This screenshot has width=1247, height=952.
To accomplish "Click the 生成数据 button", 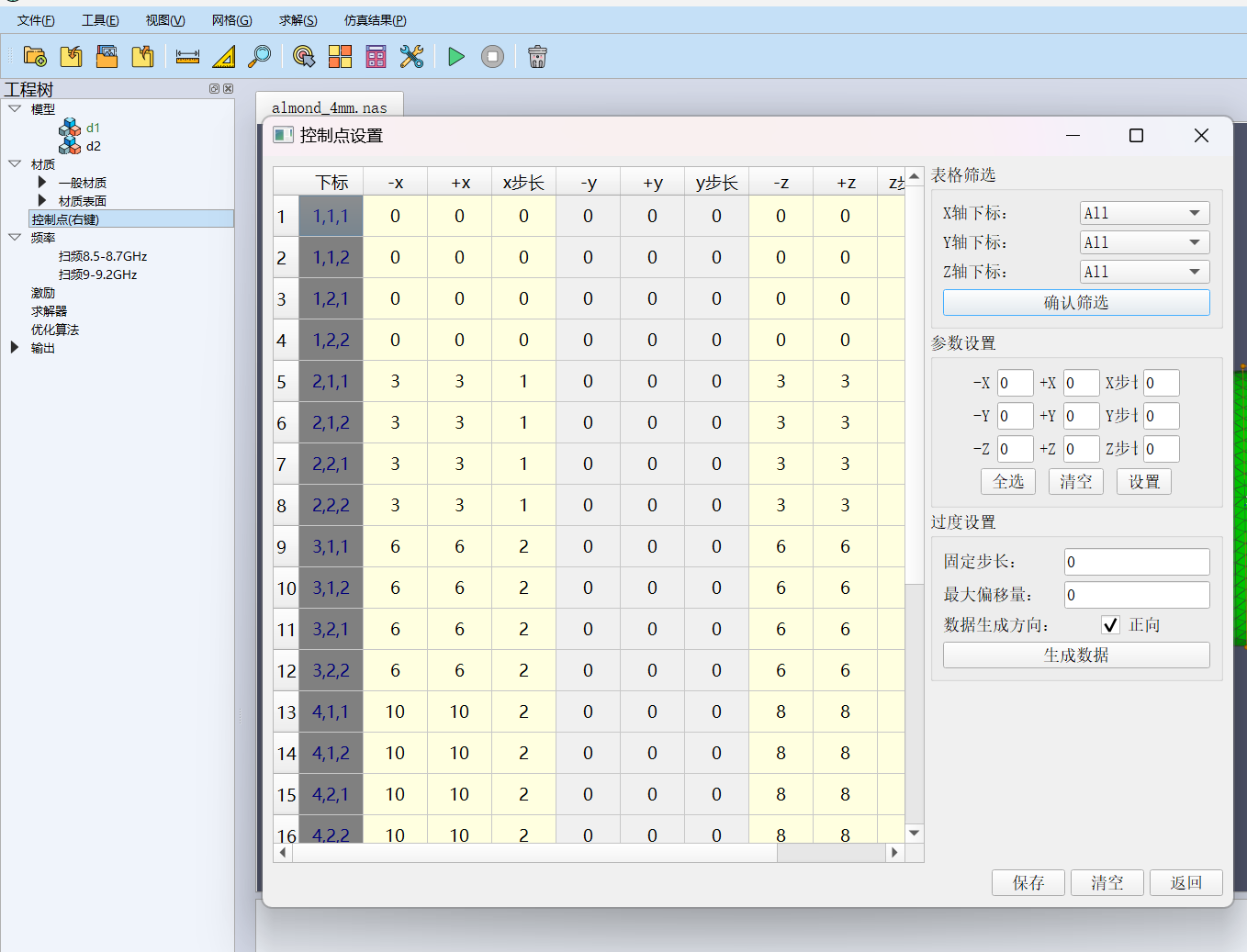I will click(x=1076, y=655).
